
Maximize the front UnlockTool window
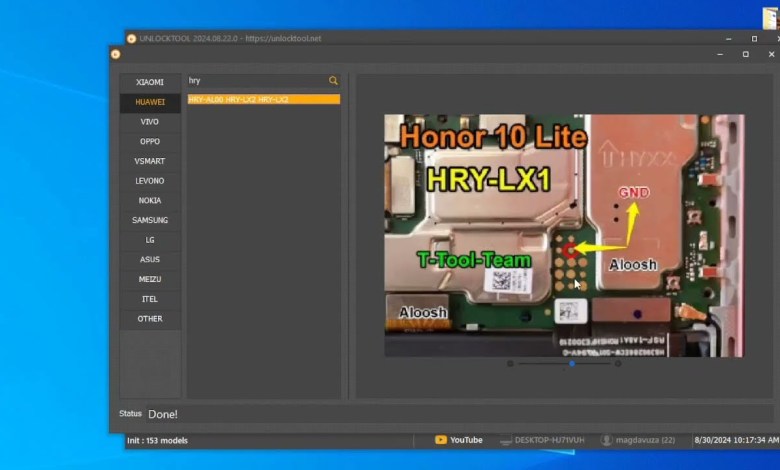[745, 54]
